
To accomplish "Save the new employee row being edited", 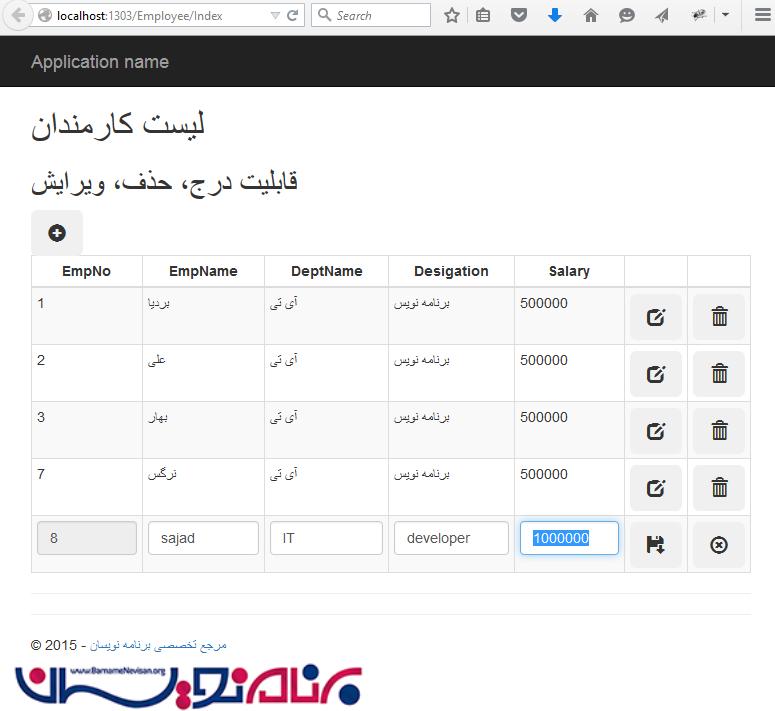I will (656, 545).
